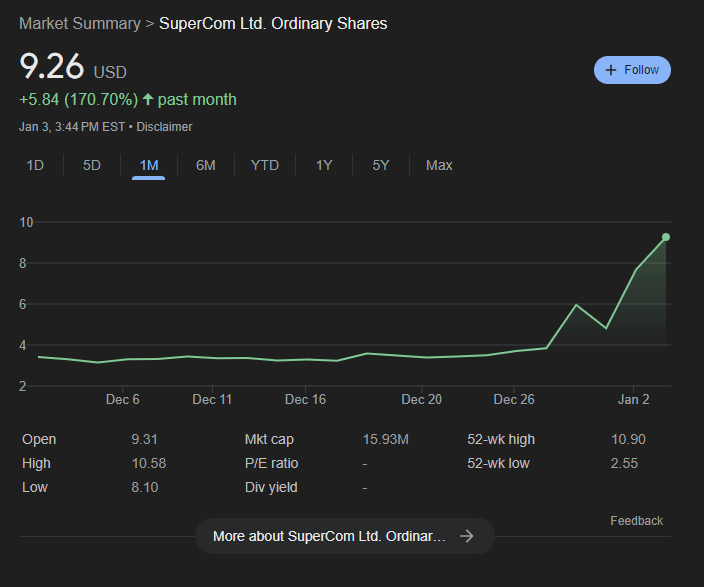The width and height of the screenshot is (704, 587).
Task: Open More about SuperCom Ltd. button
Action: [345, 536]
